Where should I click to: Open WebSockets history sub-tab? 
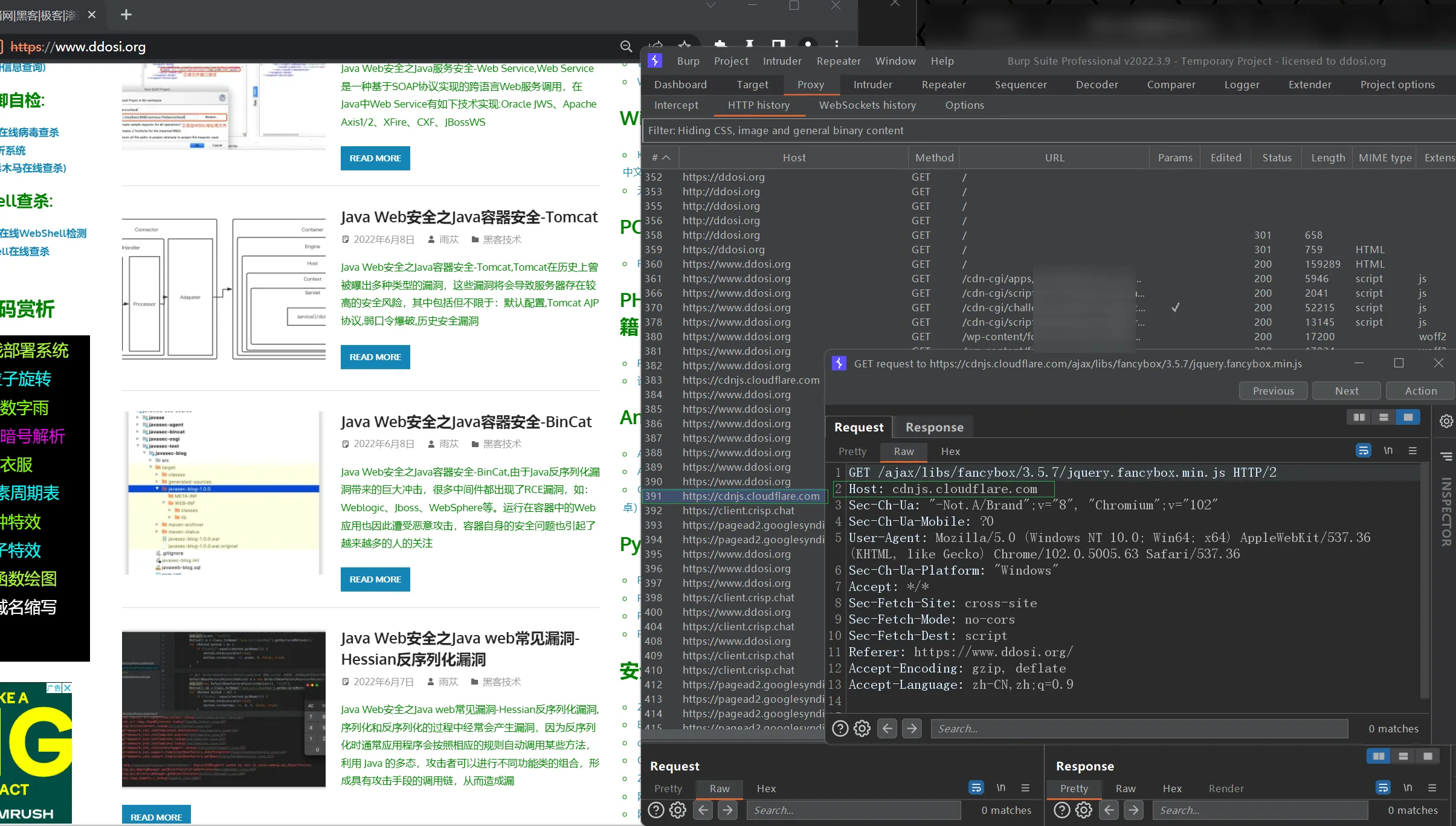tap(868, 105)
